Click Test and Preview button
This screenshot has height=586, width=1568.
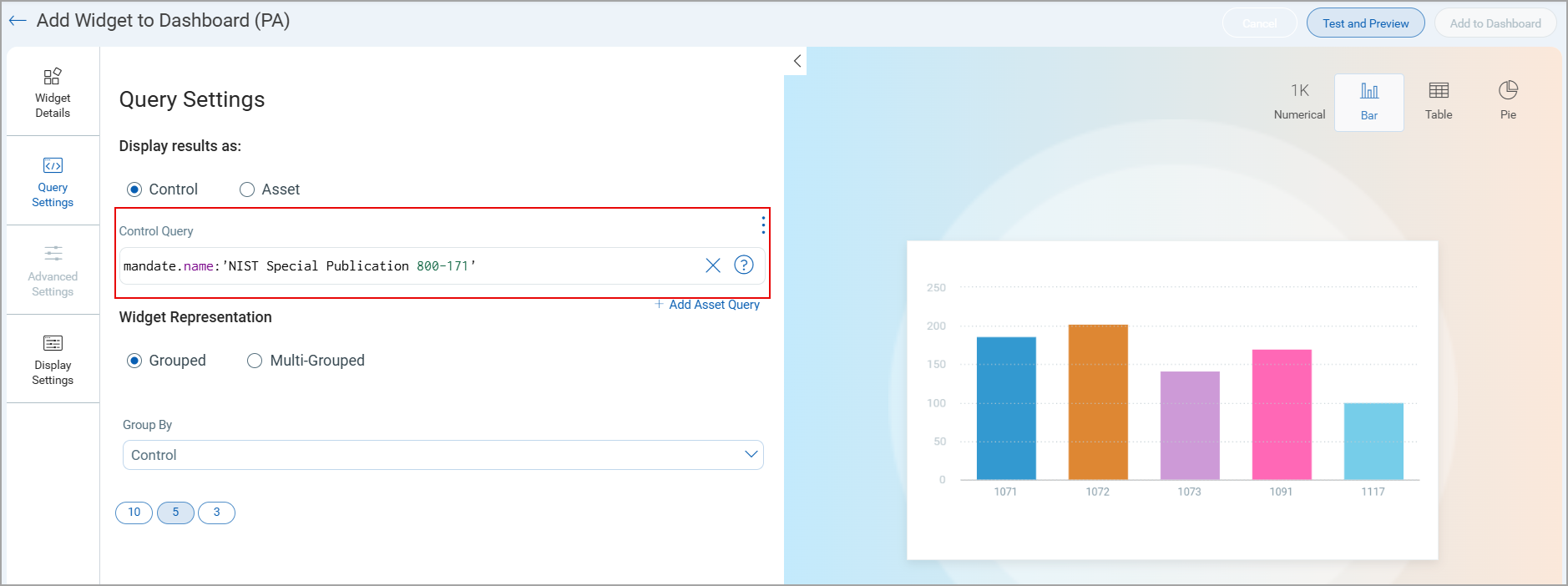point(1366,23)
